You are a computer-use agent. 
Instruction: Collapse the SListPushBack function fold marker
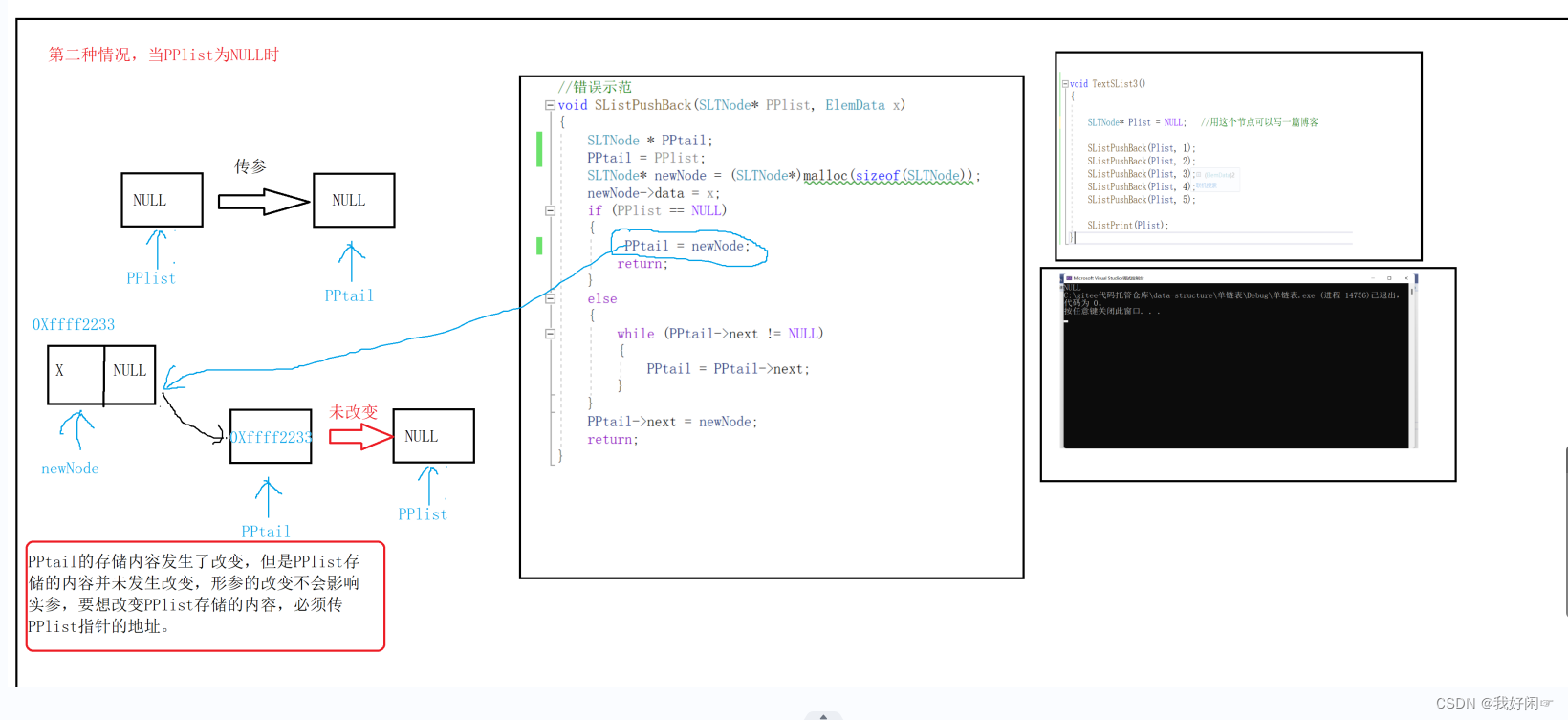click(x=550, y=105)
